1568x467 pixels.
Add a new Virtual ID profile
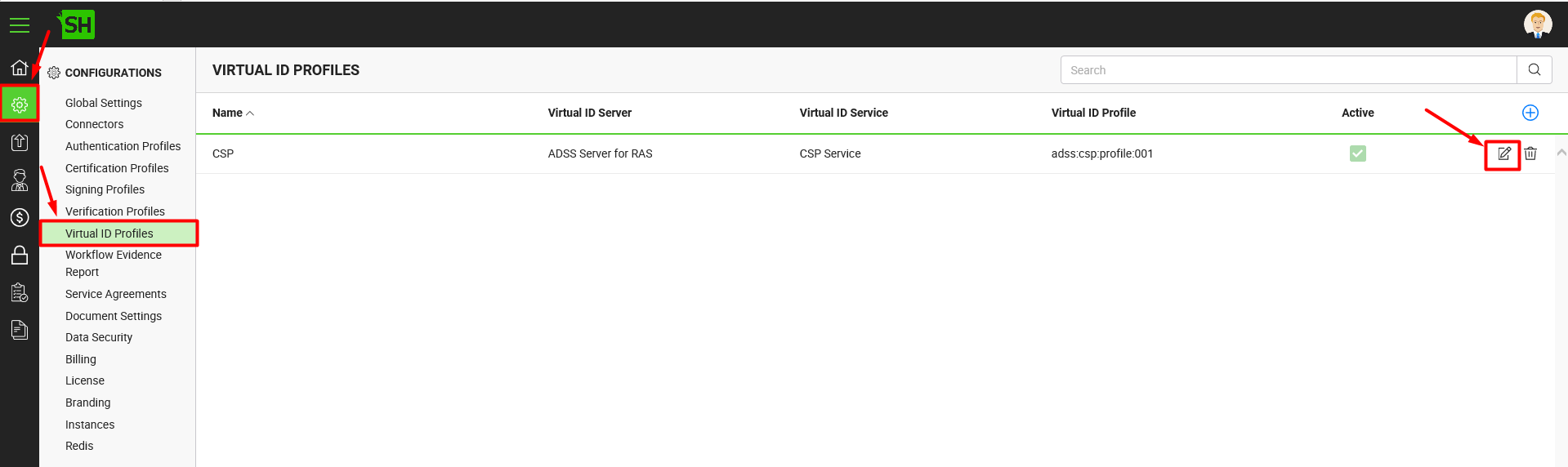click(x=1530, y=113)
